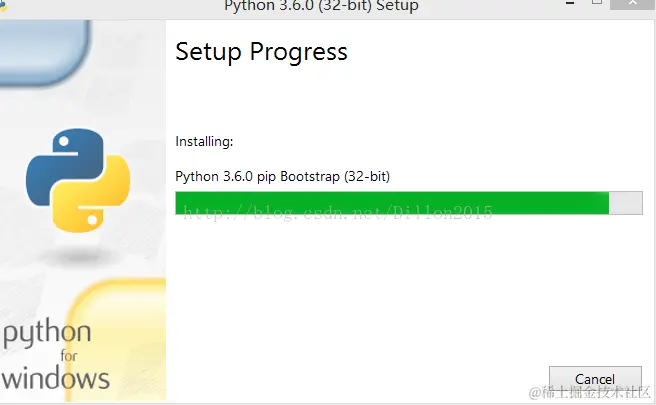
Task: Click the gray unfilled end of progress bar
Action: point(625,203)
